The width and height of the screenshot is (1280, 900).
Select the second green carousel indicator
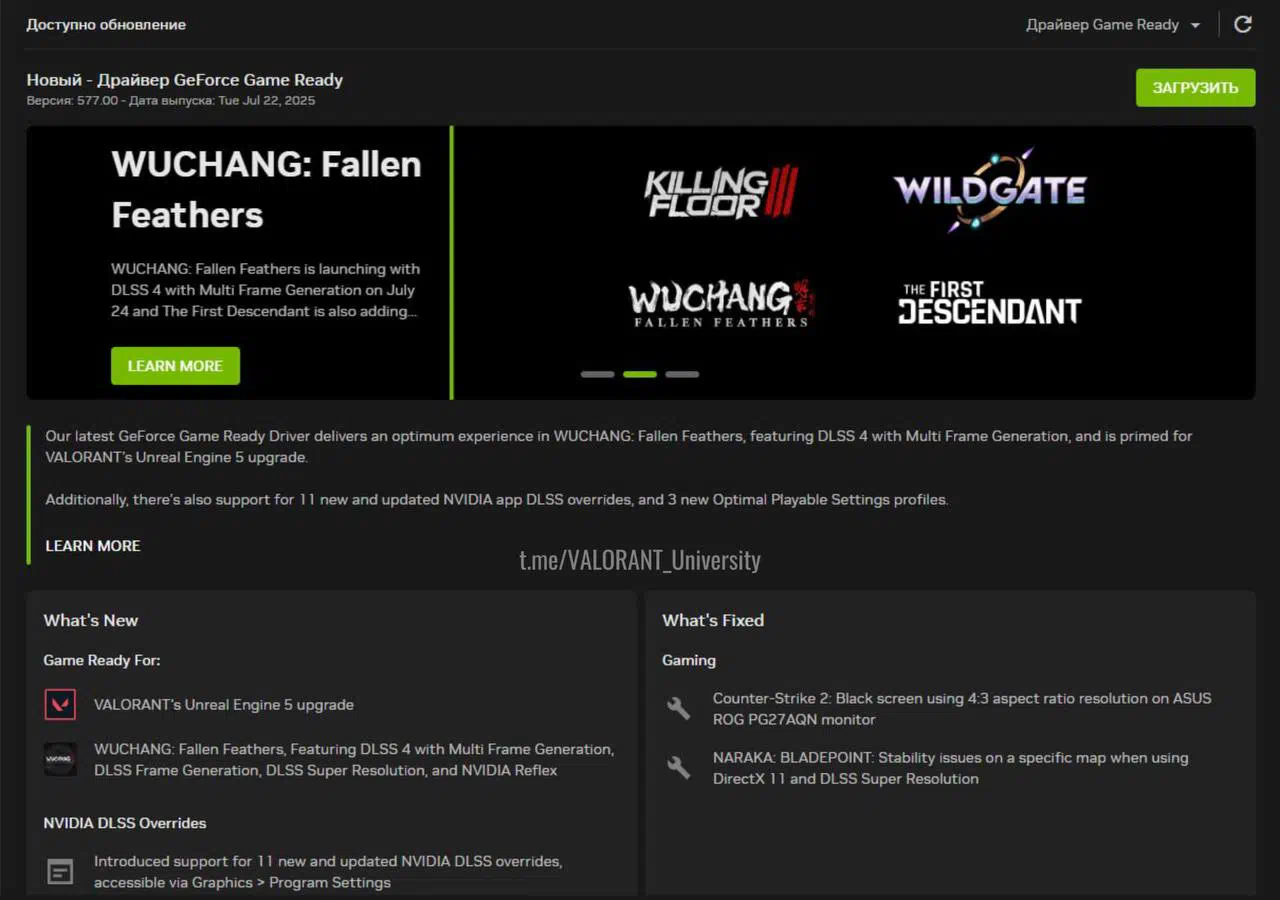point(640,374)
